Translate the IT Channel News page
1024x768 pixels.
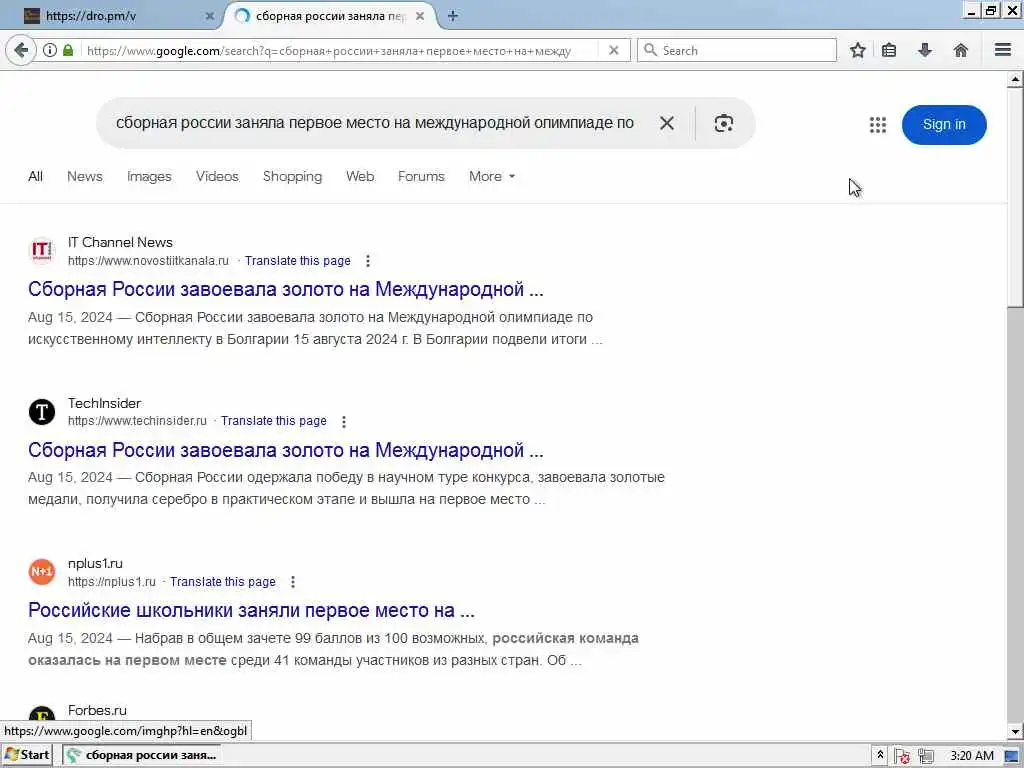tap(298, 261)
